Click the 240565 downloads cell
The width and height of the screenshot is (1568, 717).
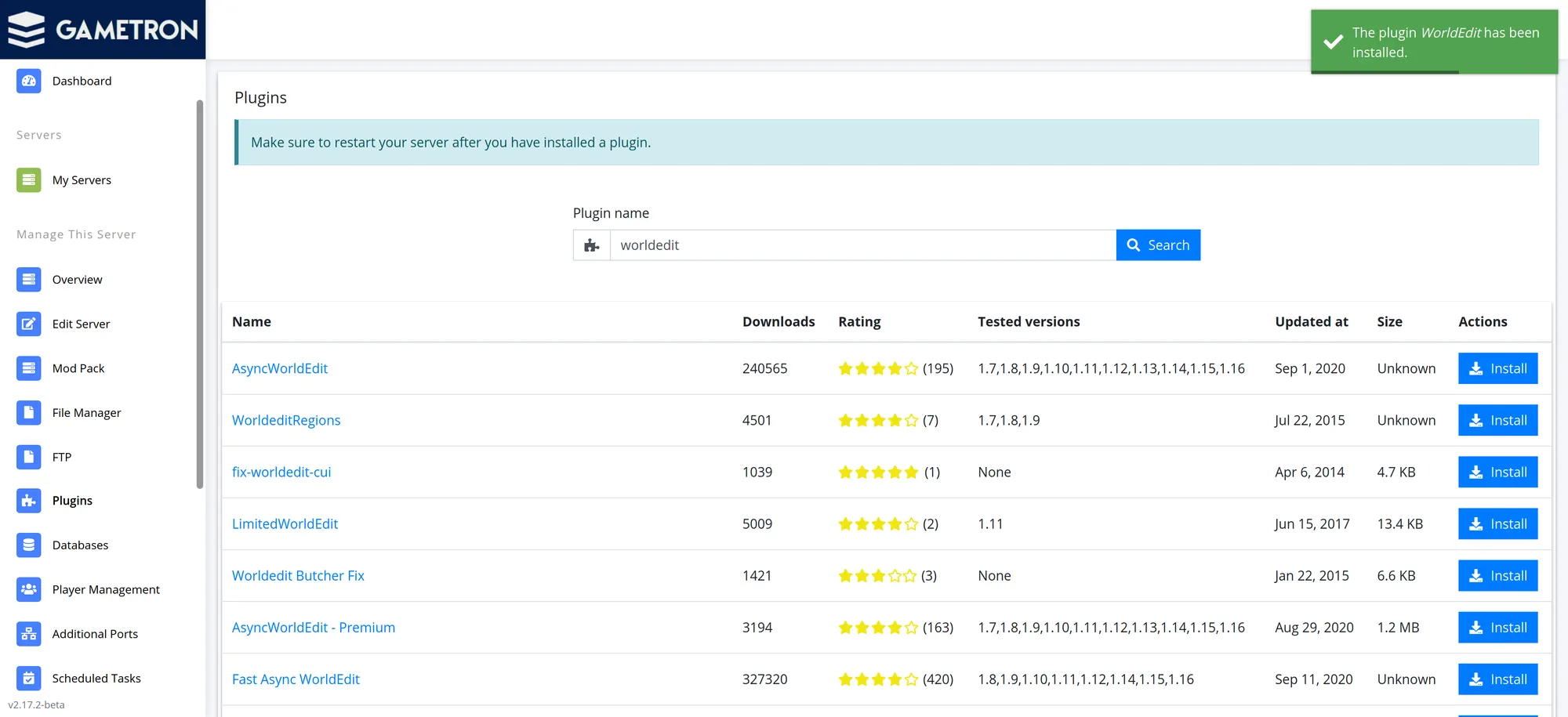click(x=764, y=368)
